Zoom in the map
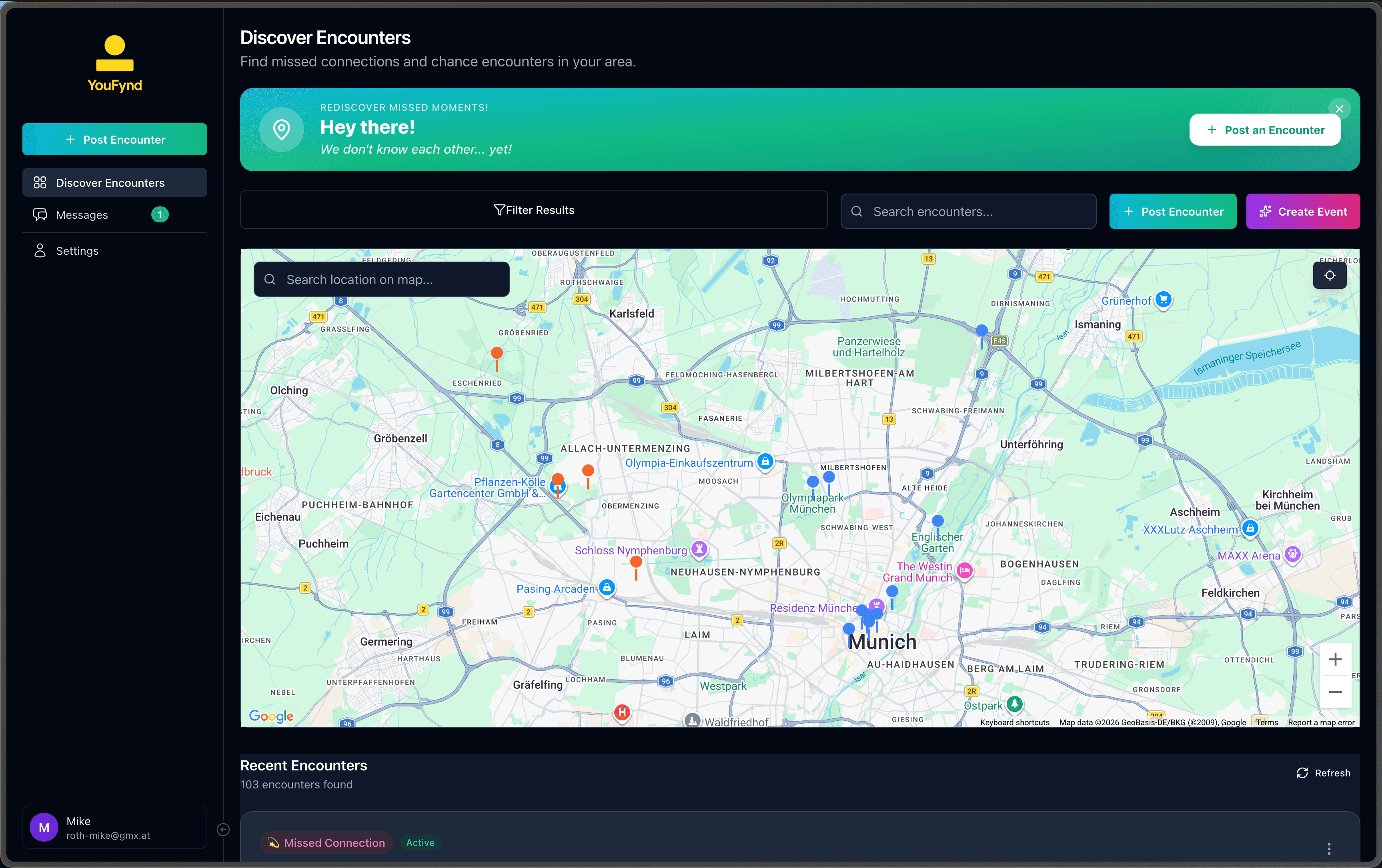 coord(1336,659)
